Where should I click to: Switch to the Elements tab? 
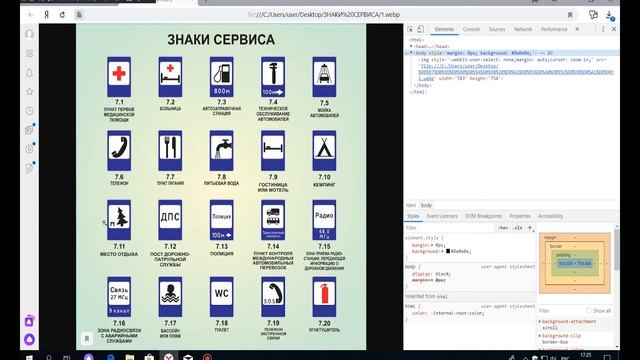(x=444, y=29)
